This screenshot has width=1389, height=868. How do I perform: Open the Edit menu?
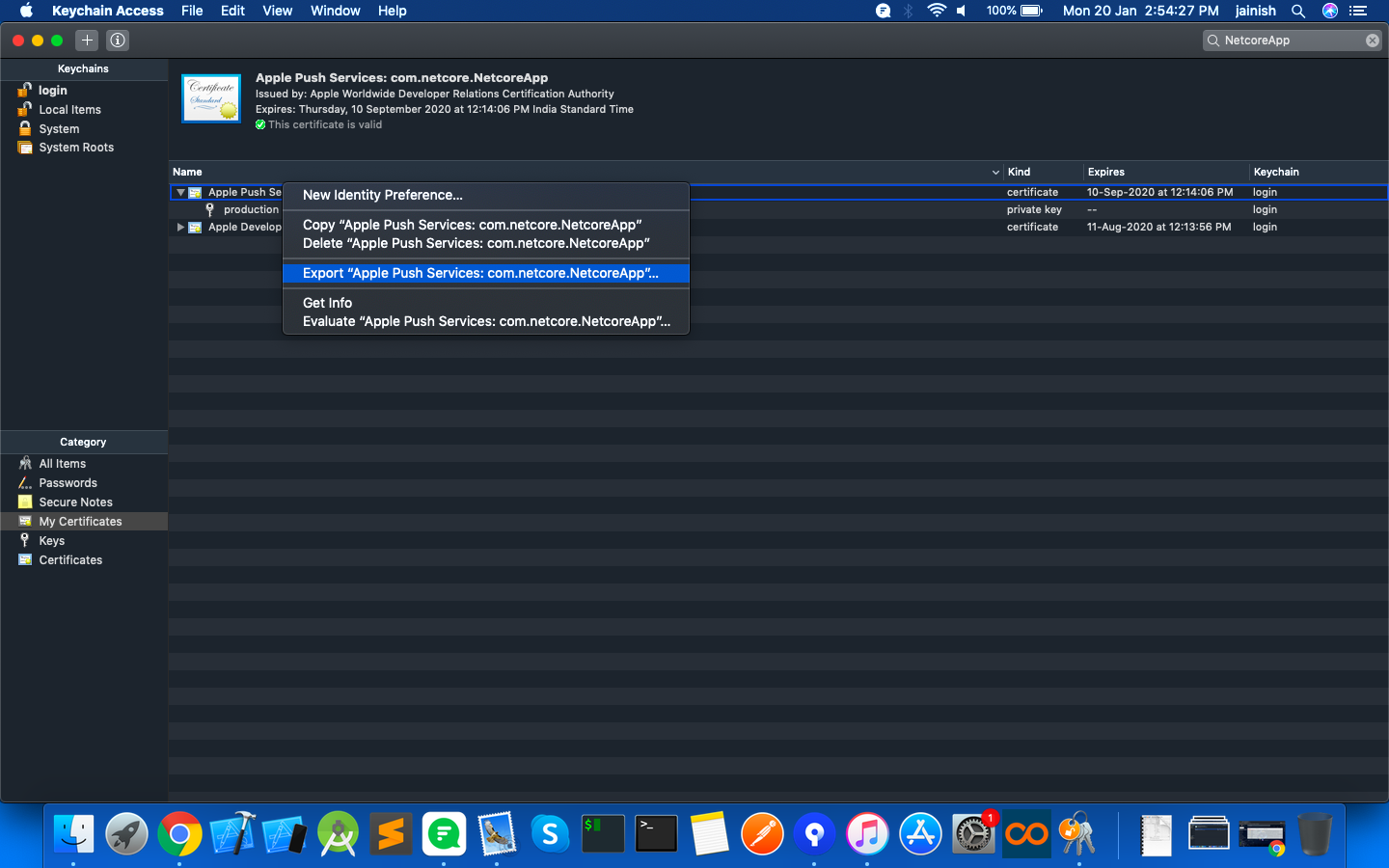click(x=232, y=11)
